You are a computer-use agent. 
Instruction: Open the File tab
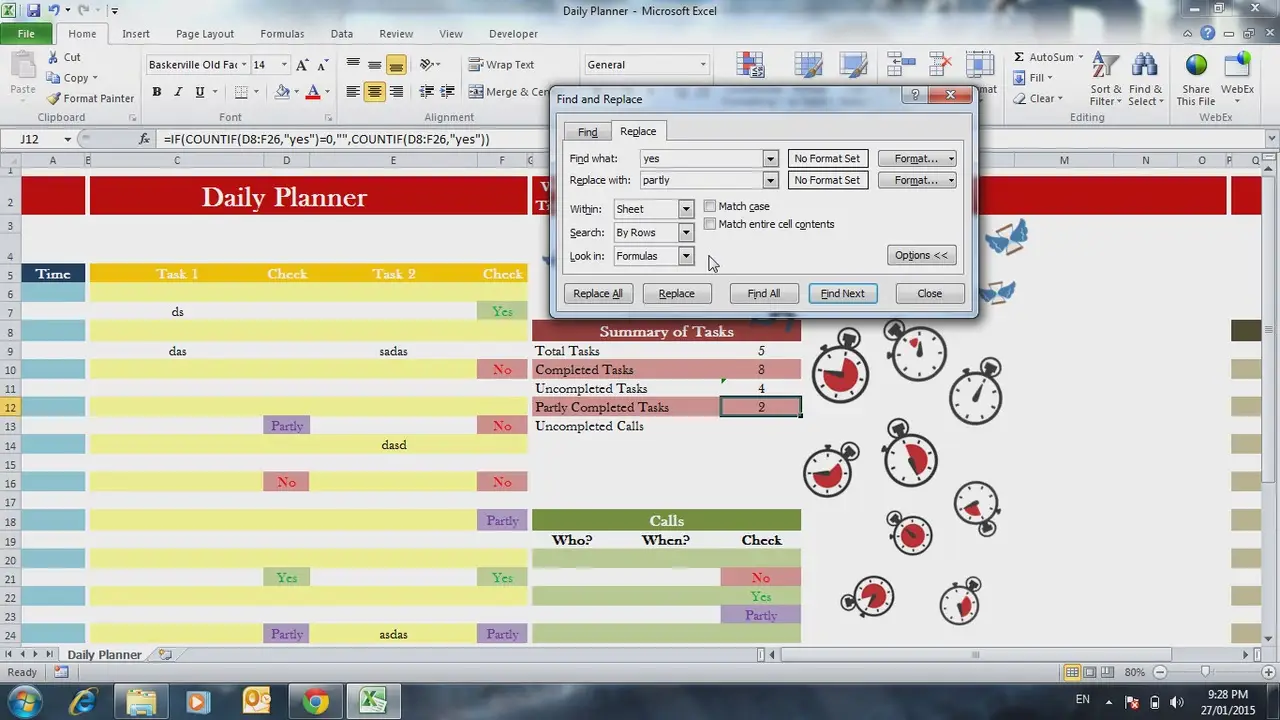tap(27, 34)
